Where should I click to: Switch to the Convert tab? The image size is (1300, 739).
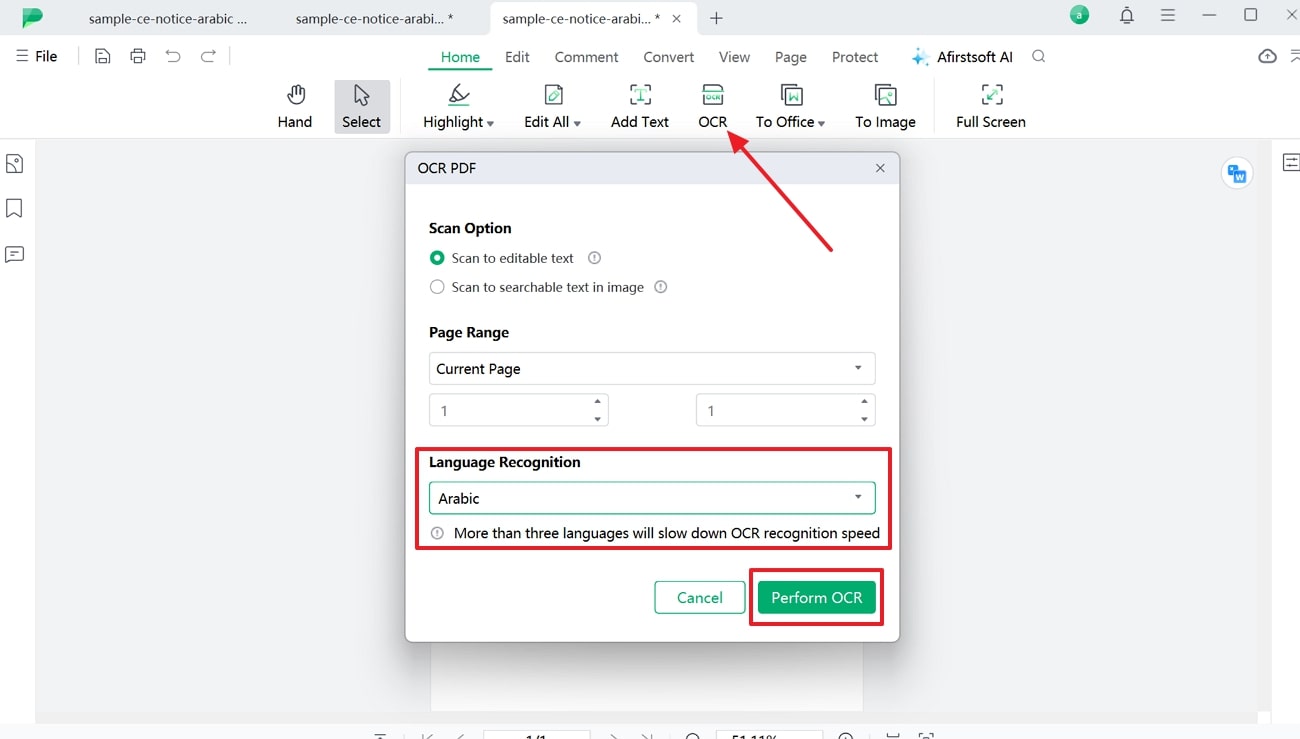[x=668, y=57]
